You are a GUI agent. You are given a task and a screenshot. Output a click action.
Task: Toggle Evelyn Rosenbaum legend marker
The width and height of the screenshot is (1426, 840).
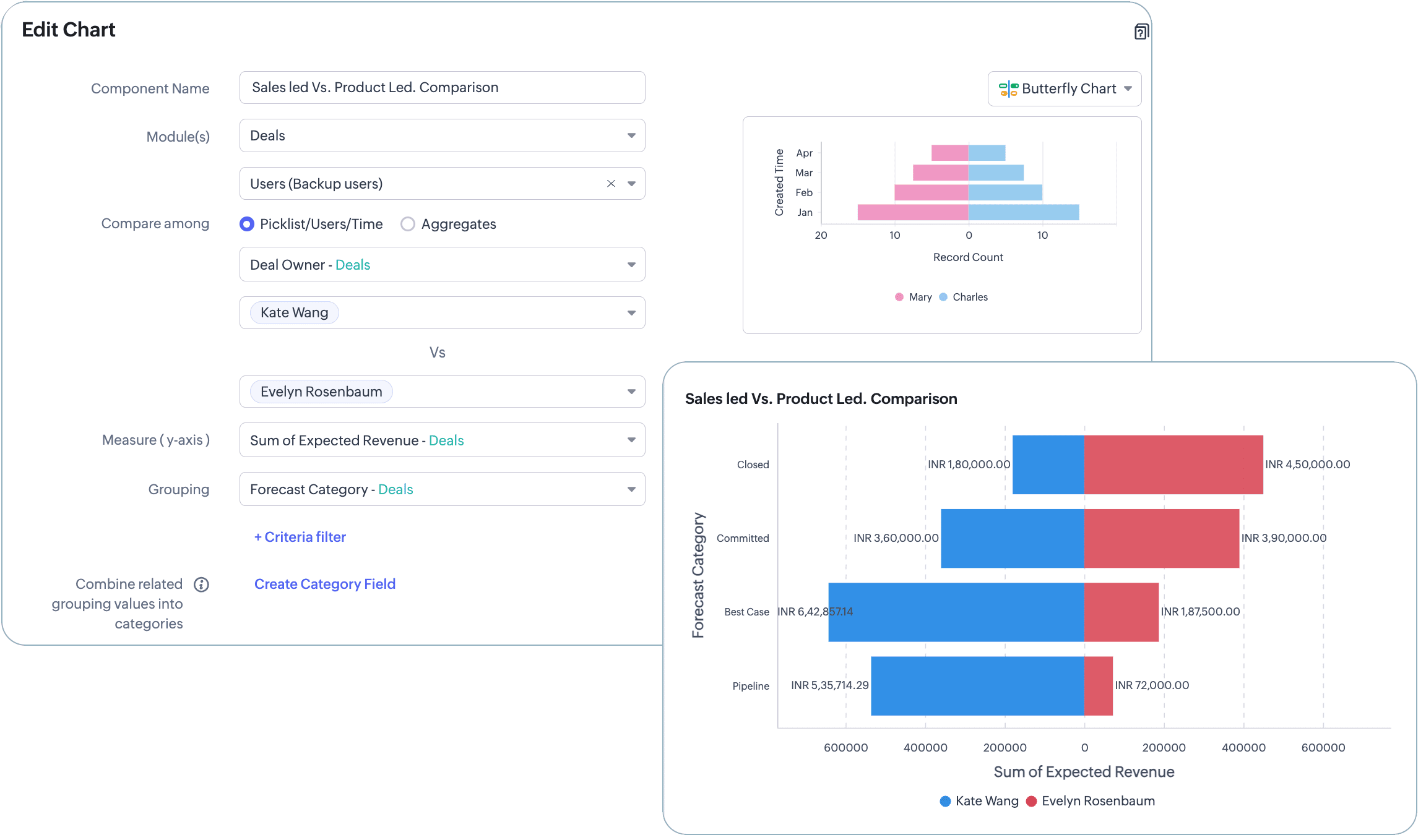tap(1031, 802)
